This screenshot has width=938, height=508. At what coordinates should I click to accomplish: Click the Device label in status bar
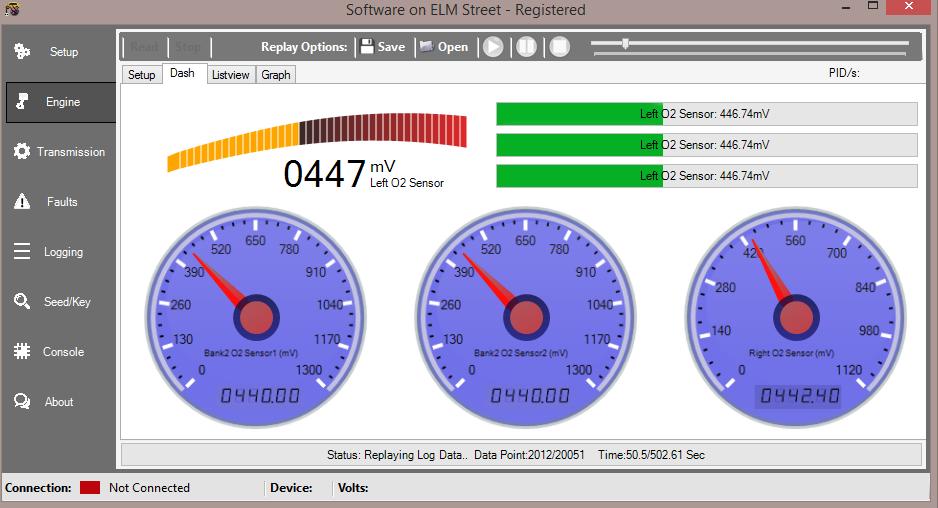click(x=291, y=488)
